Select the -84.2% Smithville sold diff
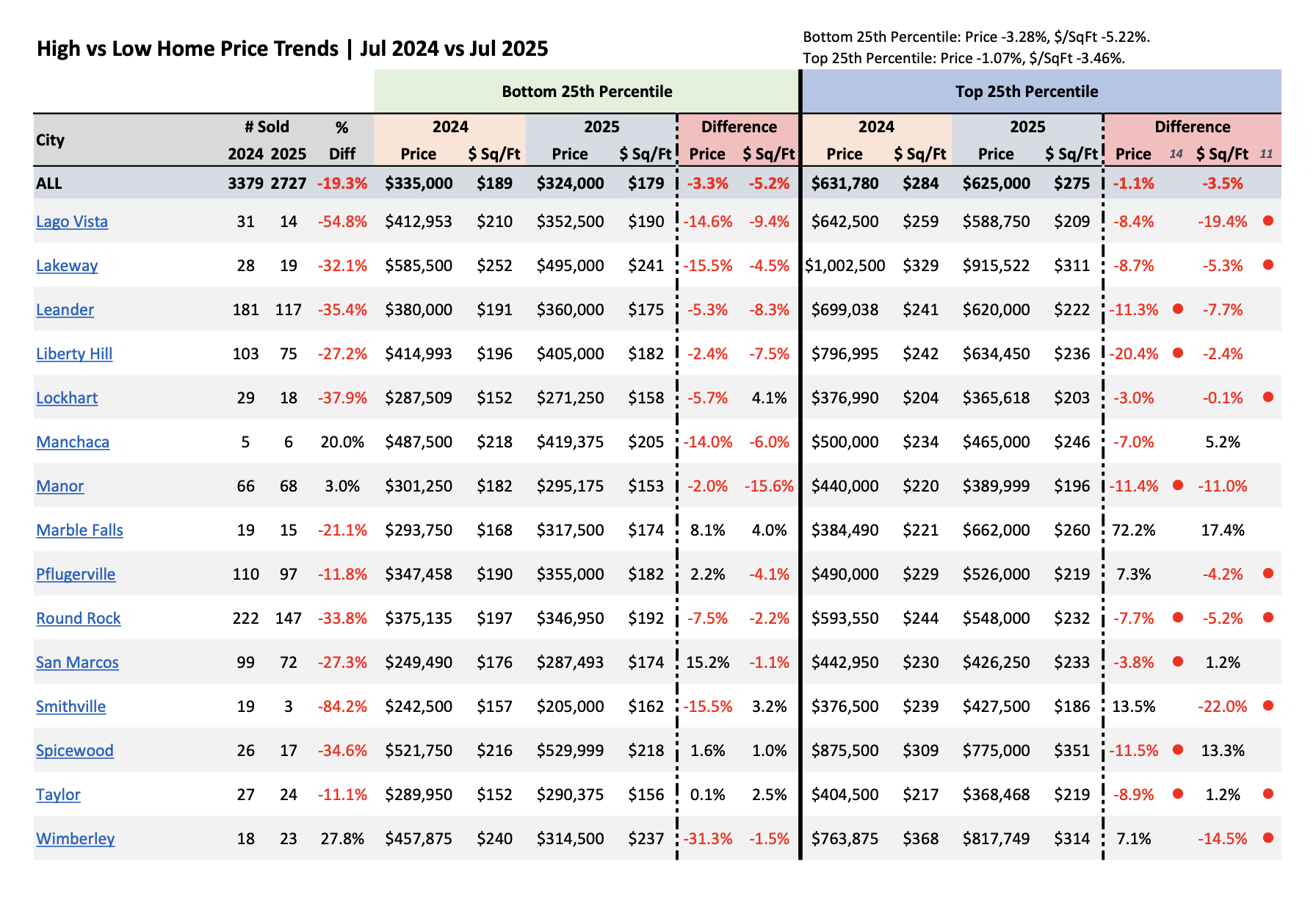This screenshot has width=1316, height=914. point(342,706)
